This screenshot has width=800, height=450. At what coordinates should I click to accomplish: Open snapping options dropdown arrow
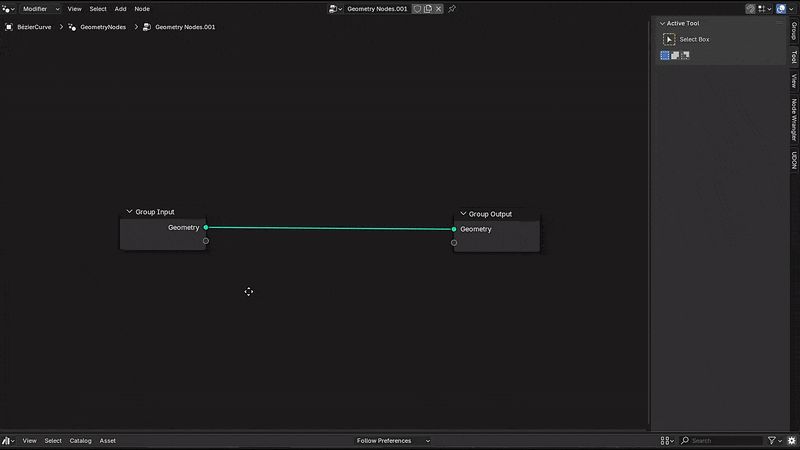point(769,9)
